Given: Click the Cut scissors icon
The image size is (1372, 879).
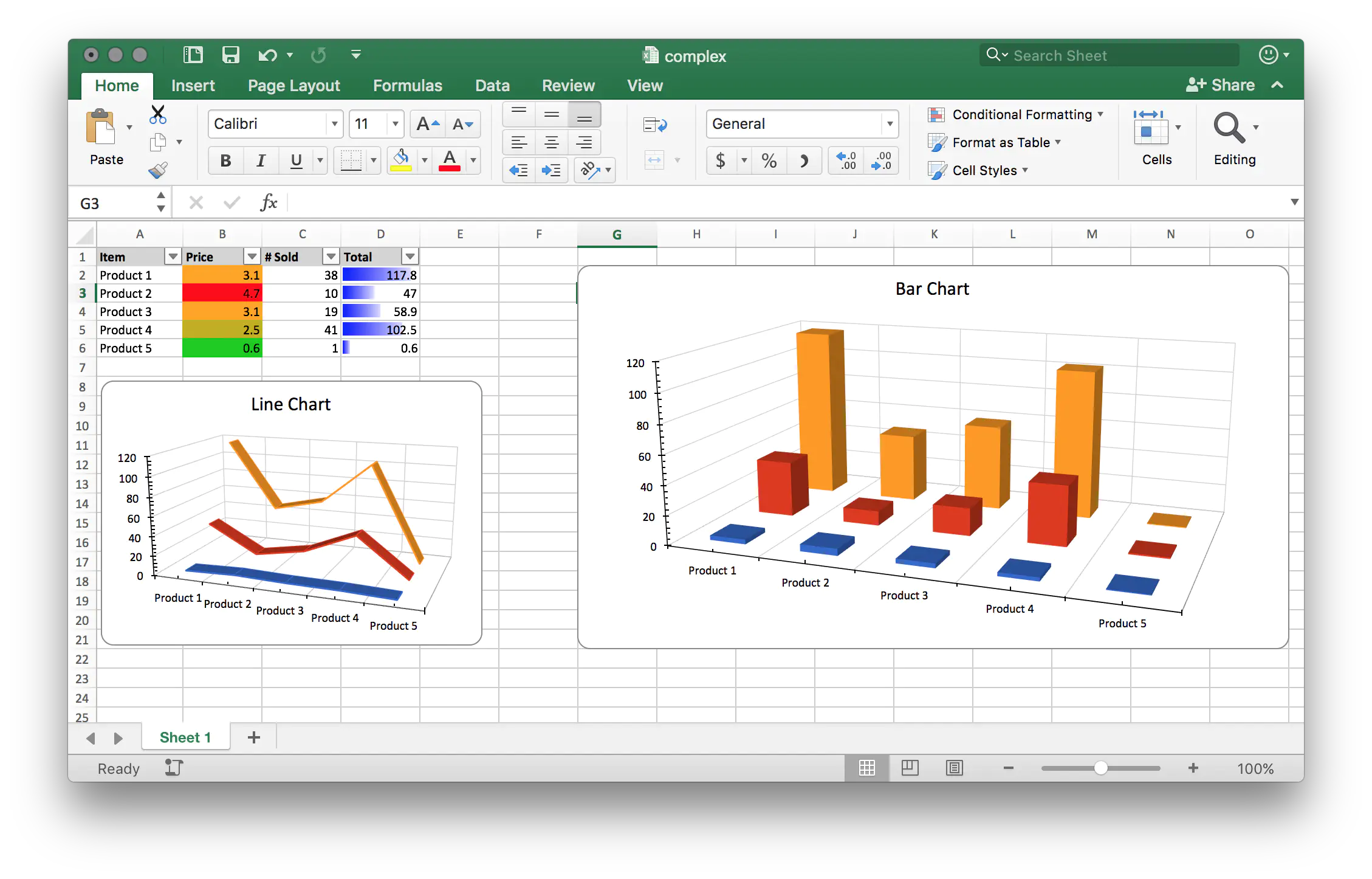Looking at the screenshot, I should coord(158,114).
